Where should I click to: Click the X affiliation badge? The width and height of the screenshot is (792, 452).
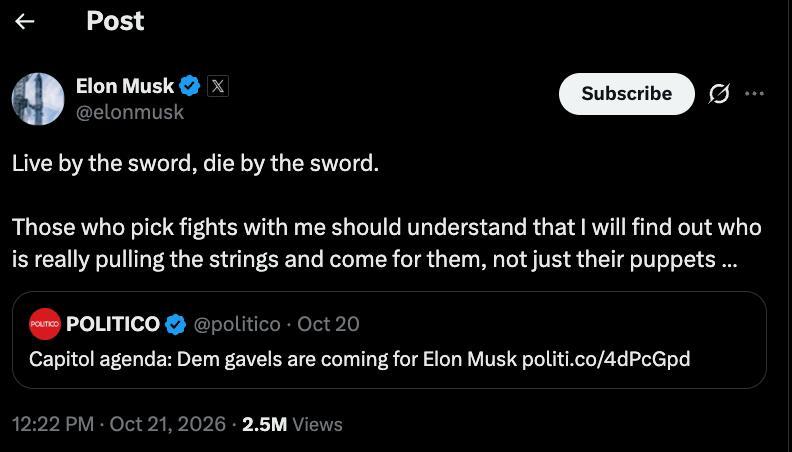pos(217,86)
